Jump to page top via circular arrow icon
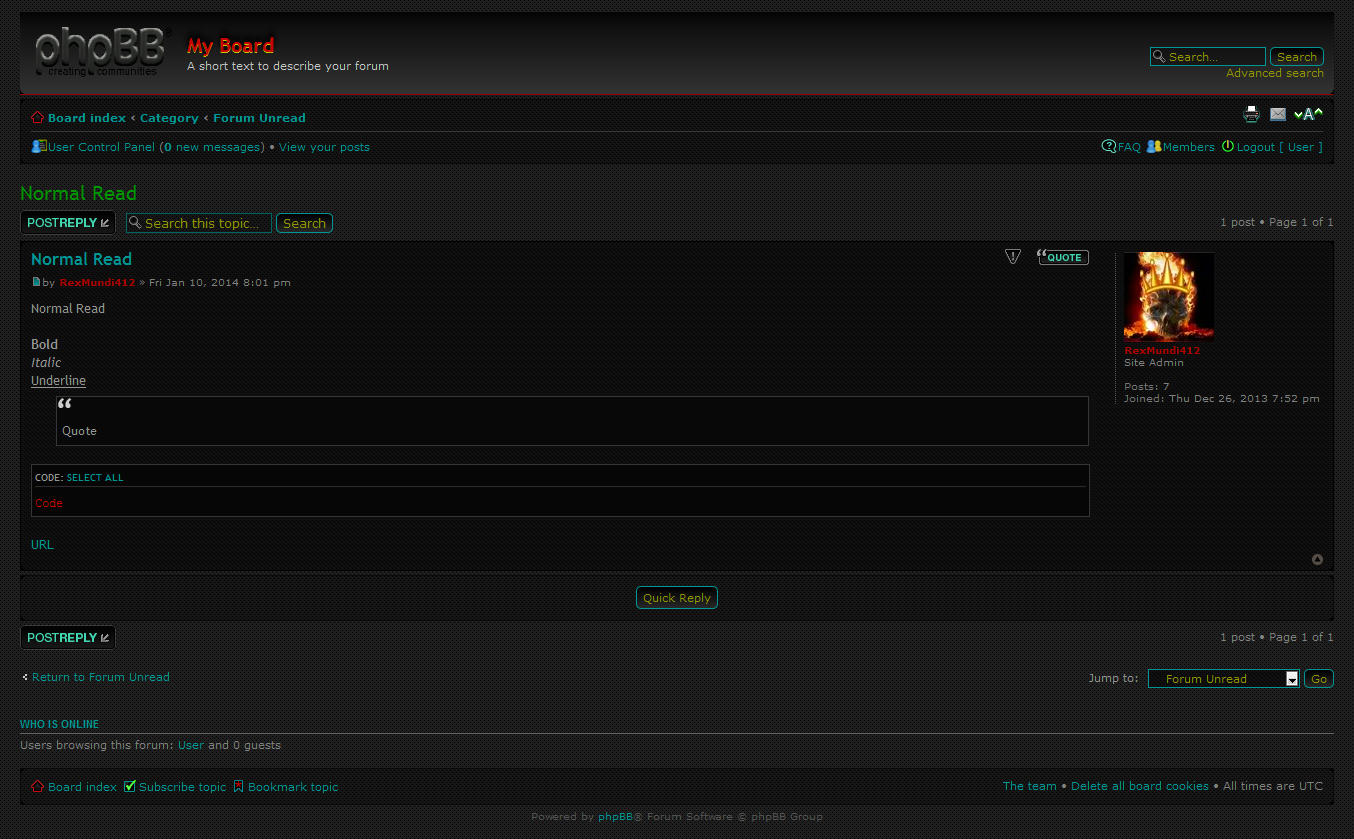The height and width of the screenshot is (839, 1354). click(1317, 559)
